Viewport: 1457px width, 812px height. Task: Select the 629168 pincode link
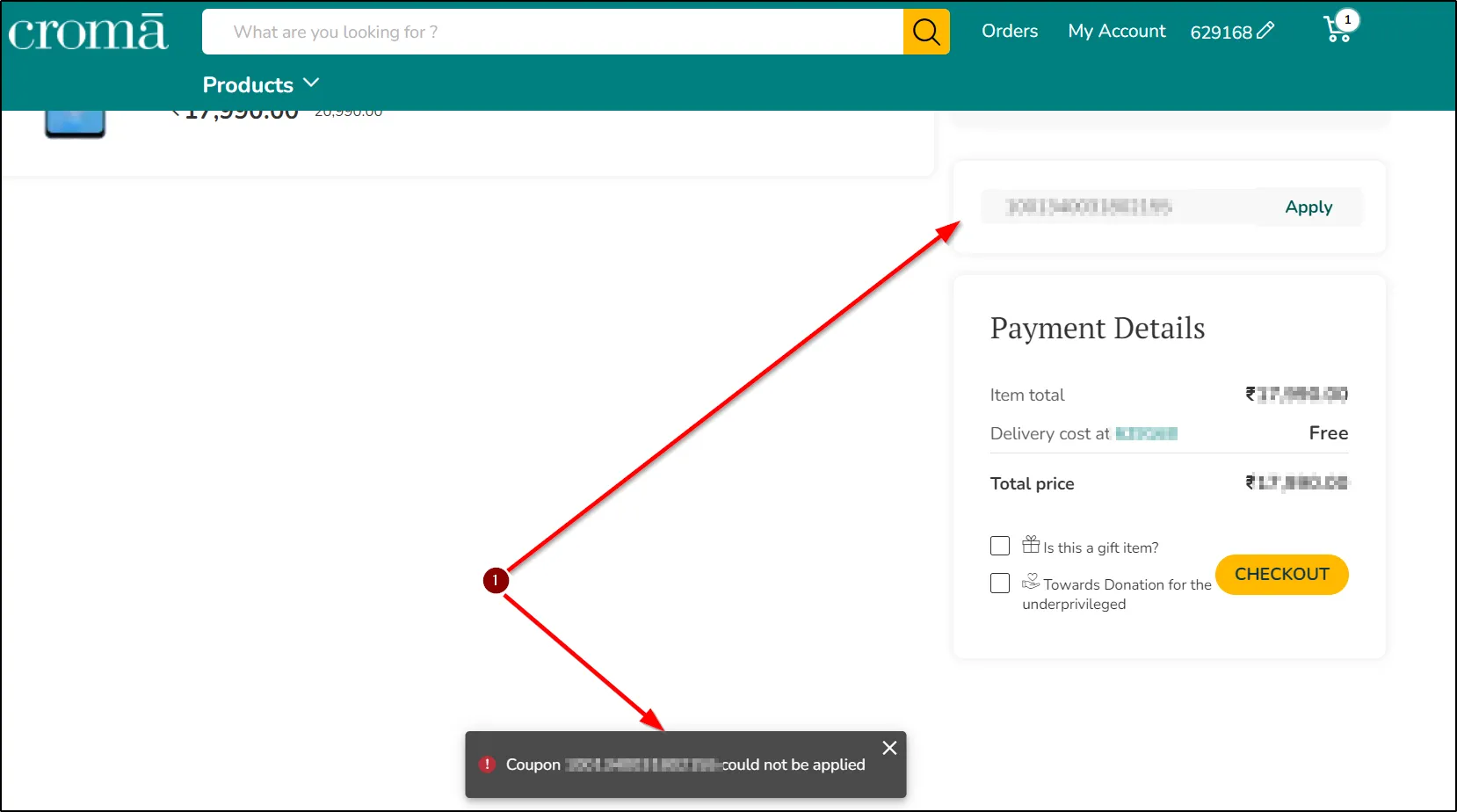coord(1221,33)
